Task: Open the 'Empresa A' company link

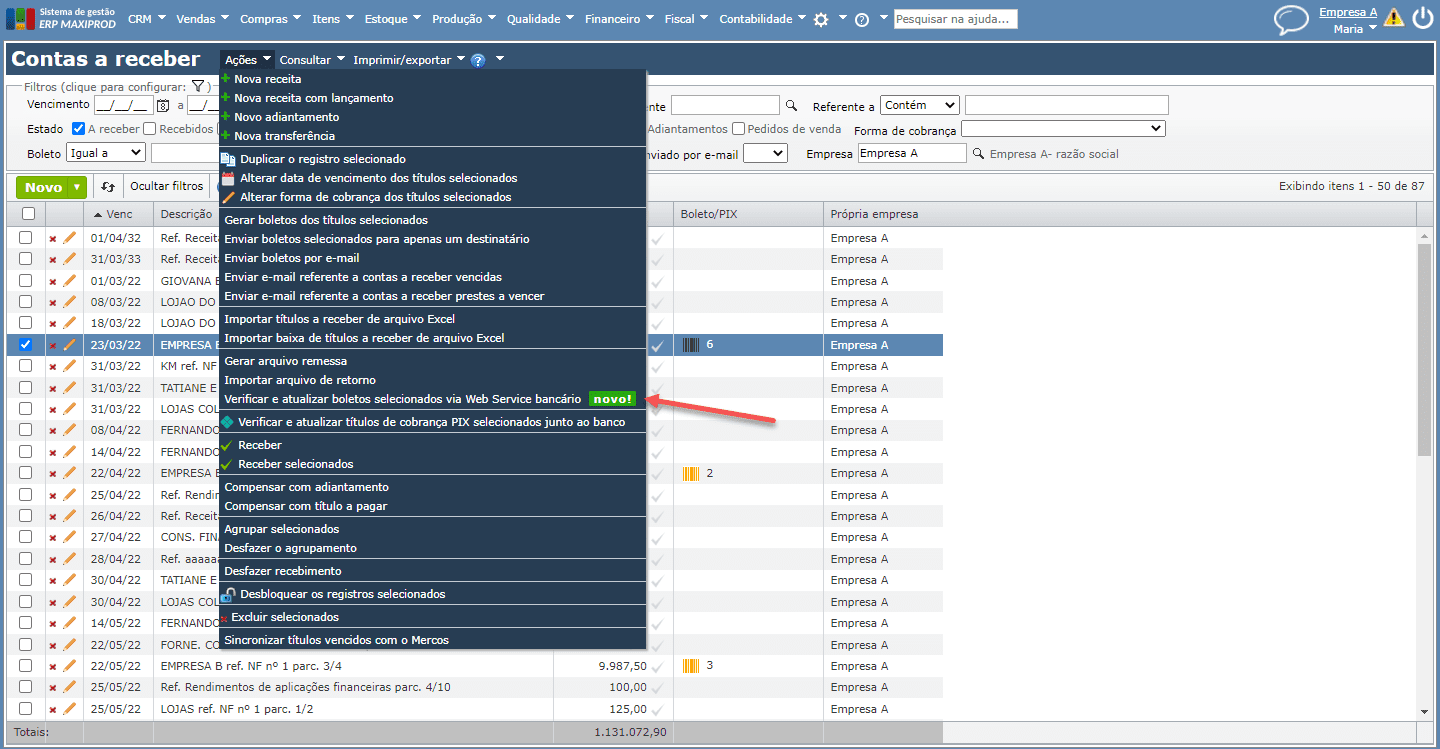Action: click(1348, 13)
